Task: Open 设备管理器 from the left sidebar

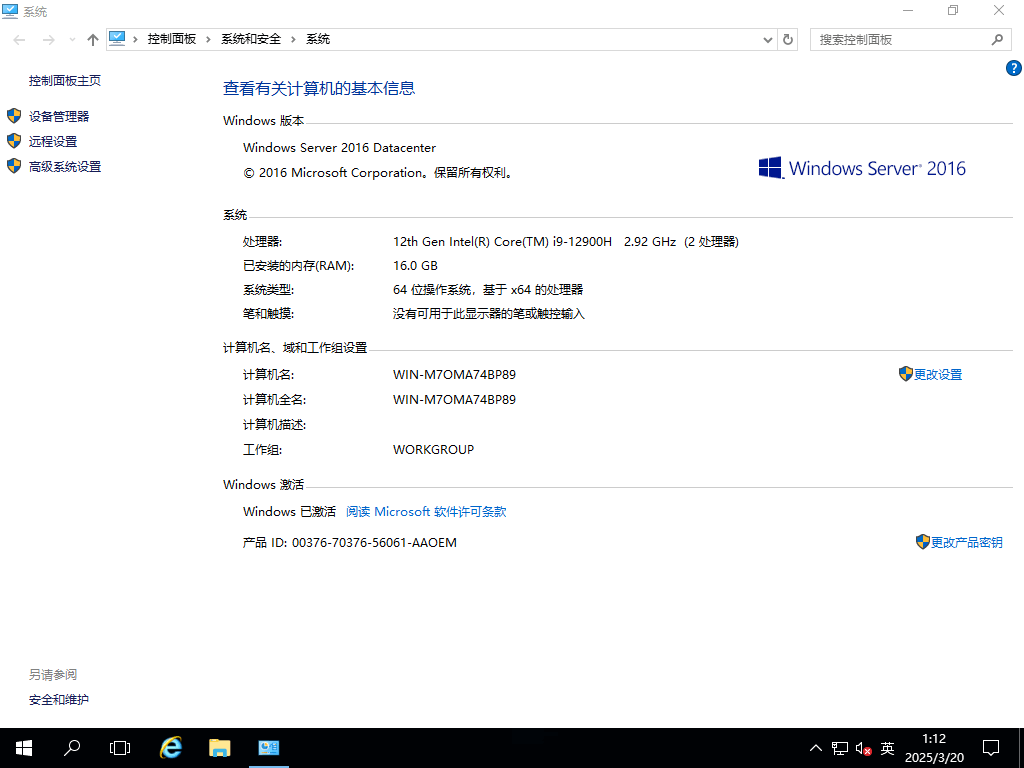Action: click(59, 116)
